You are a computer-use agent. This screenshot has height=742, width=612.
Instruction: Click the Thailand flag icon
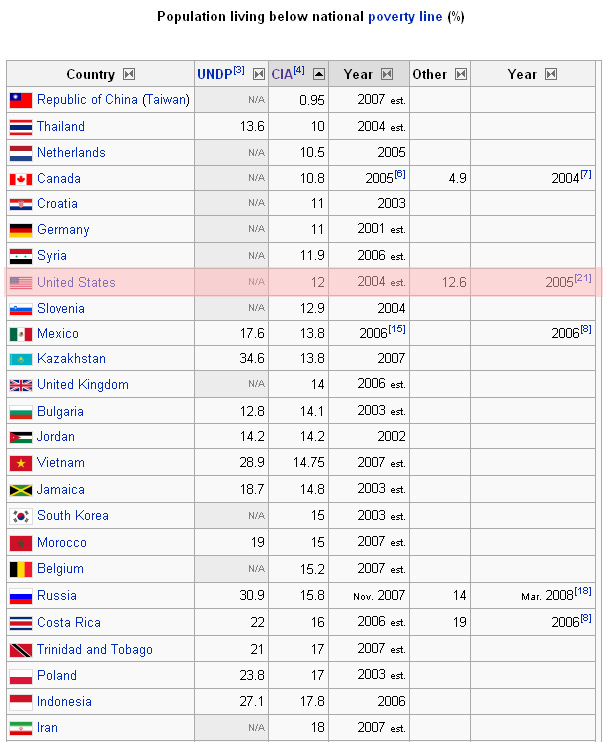pos(21,127)
